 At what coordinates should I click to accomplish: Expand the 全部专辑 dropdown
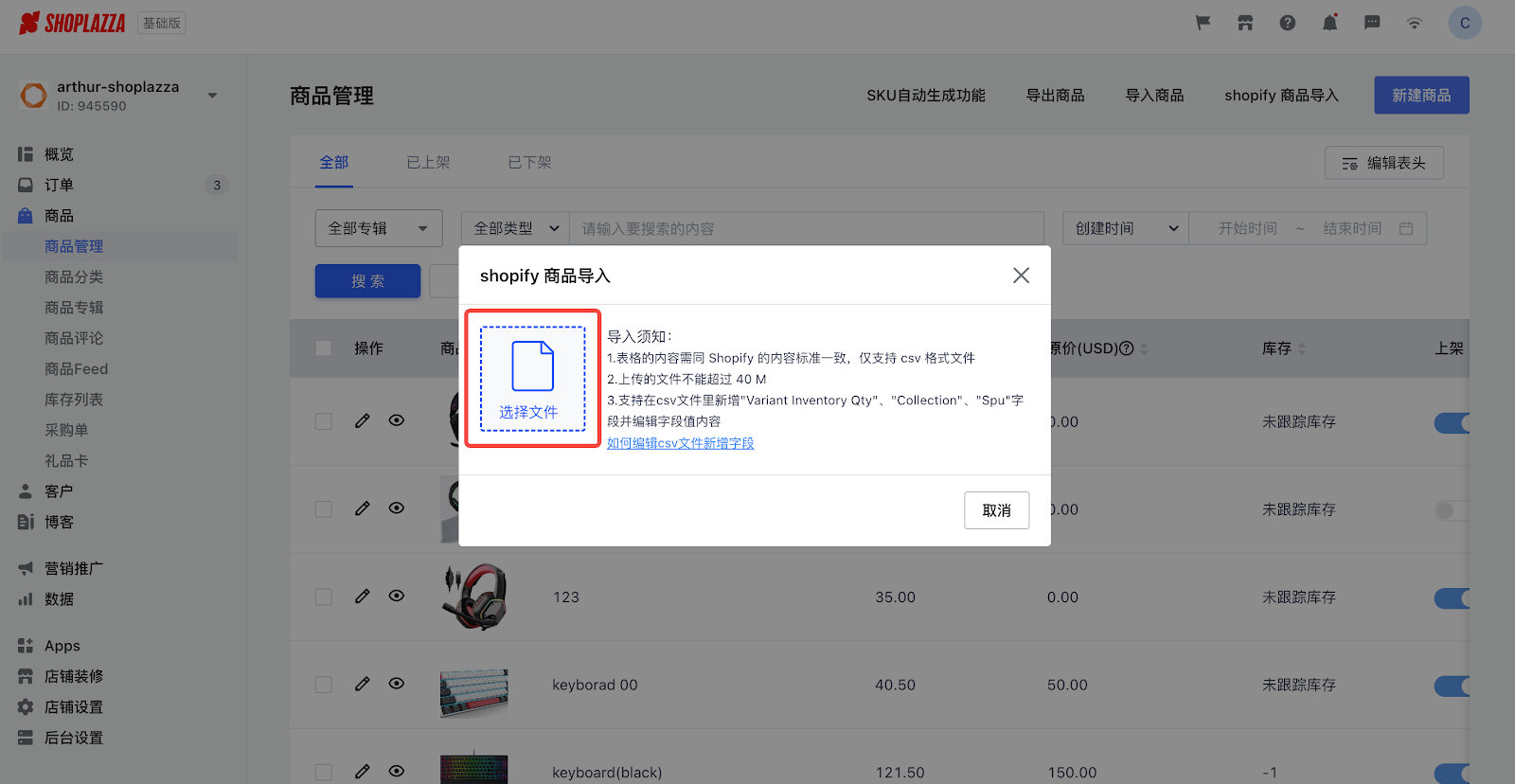(x=378, y=228)
